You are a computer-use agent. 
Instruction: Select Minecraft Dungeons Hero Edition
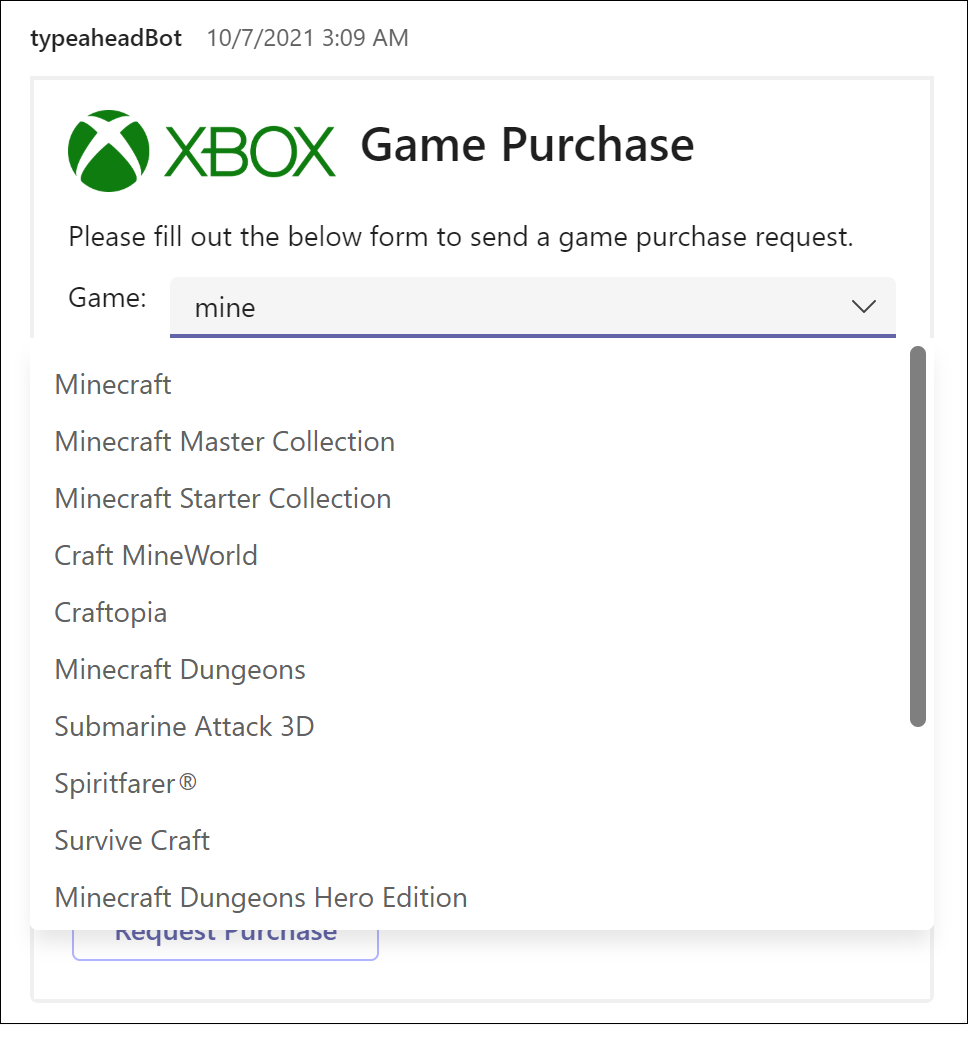pyautogui.click(x=261, y=897)
